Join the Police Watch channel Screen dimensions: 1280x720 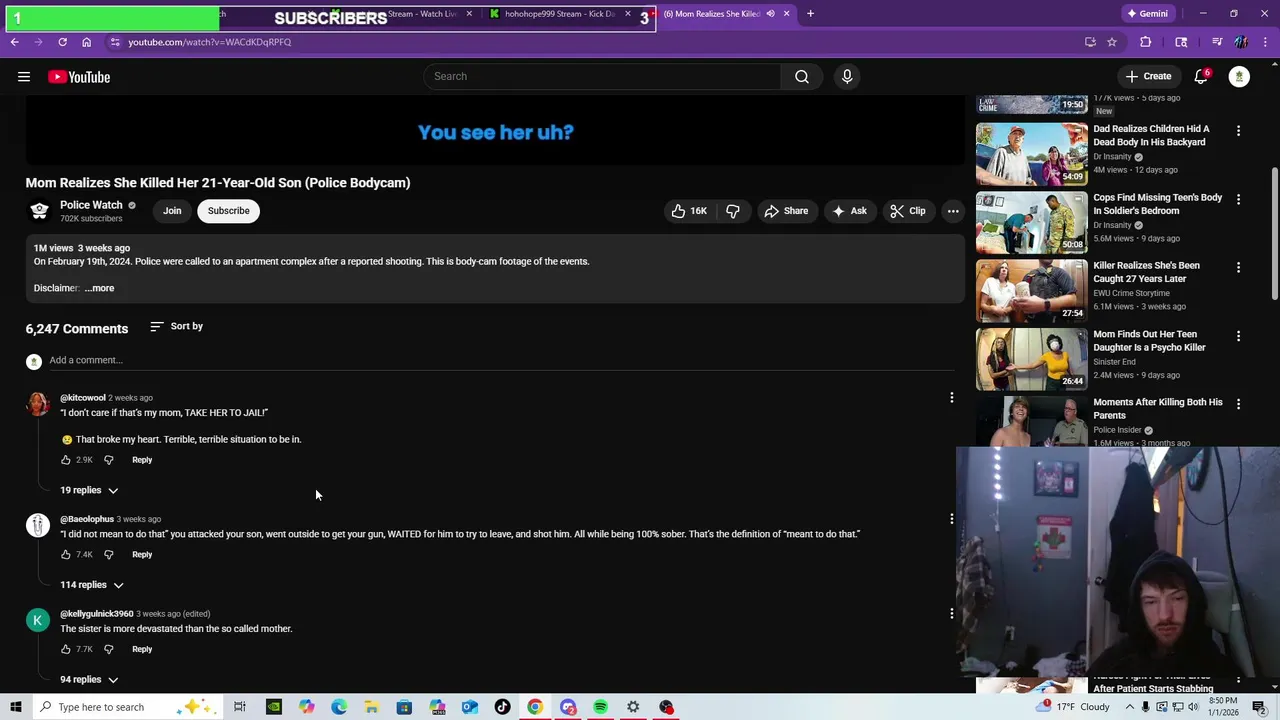172,211
